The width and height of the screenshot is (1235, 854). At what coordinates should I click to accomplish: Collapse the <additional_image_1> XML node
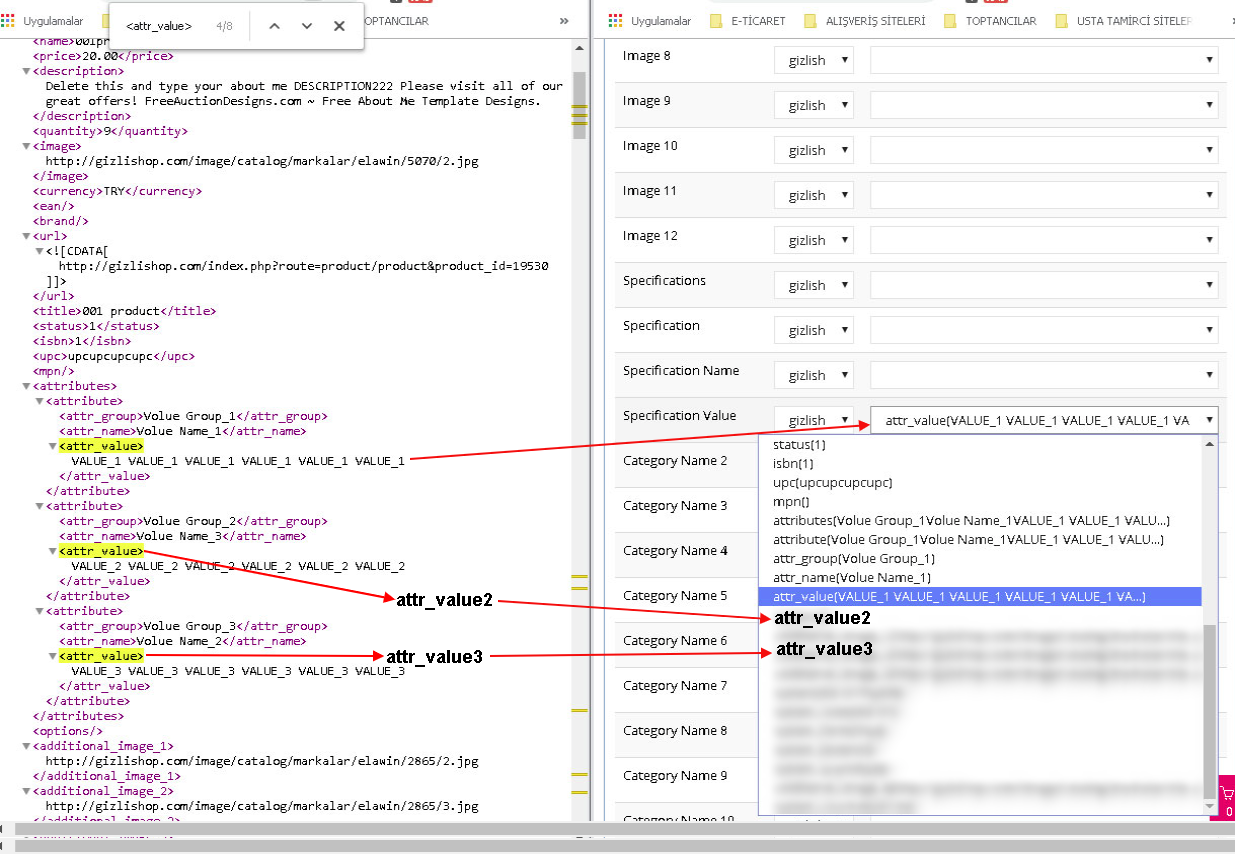[x=26, y=746]
